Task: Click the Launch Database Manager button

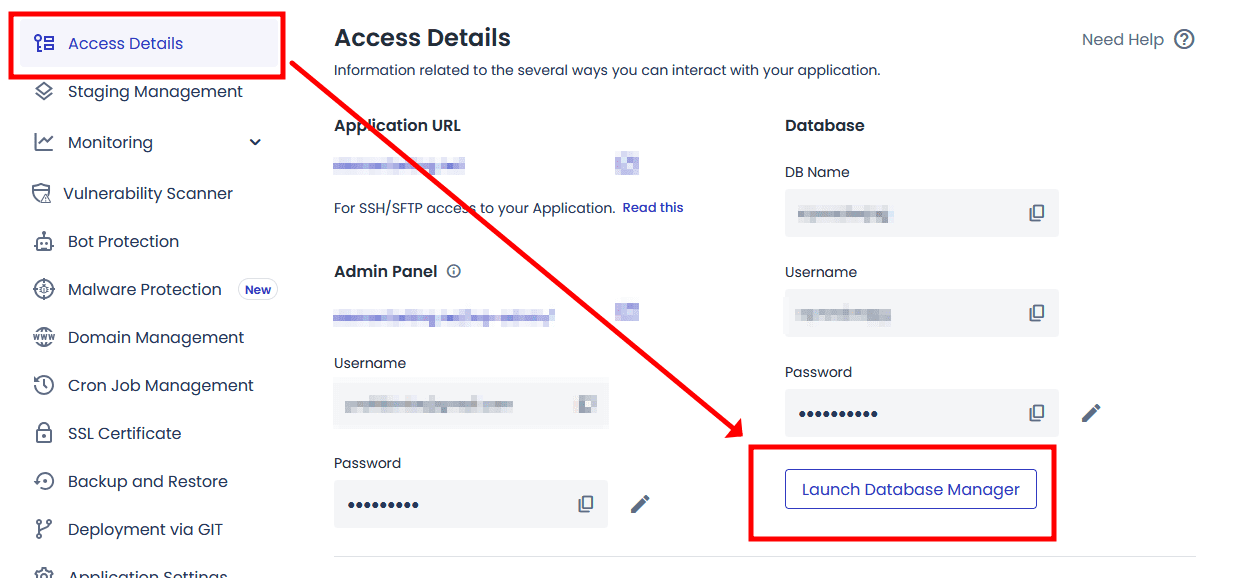Action: [x=910, y=490]
